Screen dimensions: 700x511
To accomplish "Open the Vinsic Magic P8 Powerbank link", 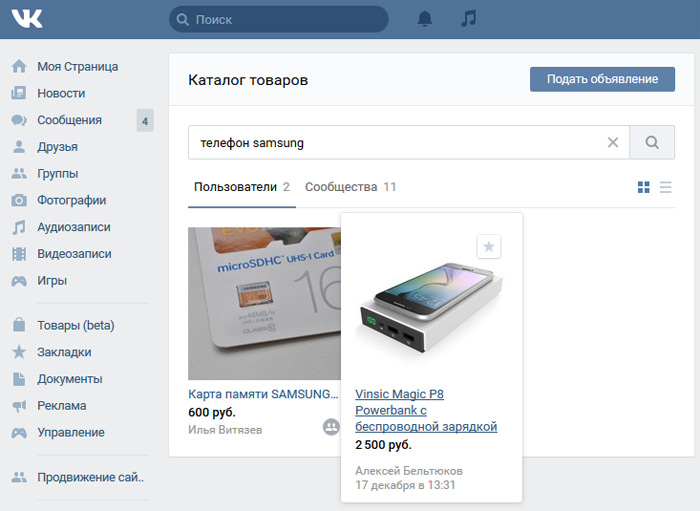I will [426, 410].
